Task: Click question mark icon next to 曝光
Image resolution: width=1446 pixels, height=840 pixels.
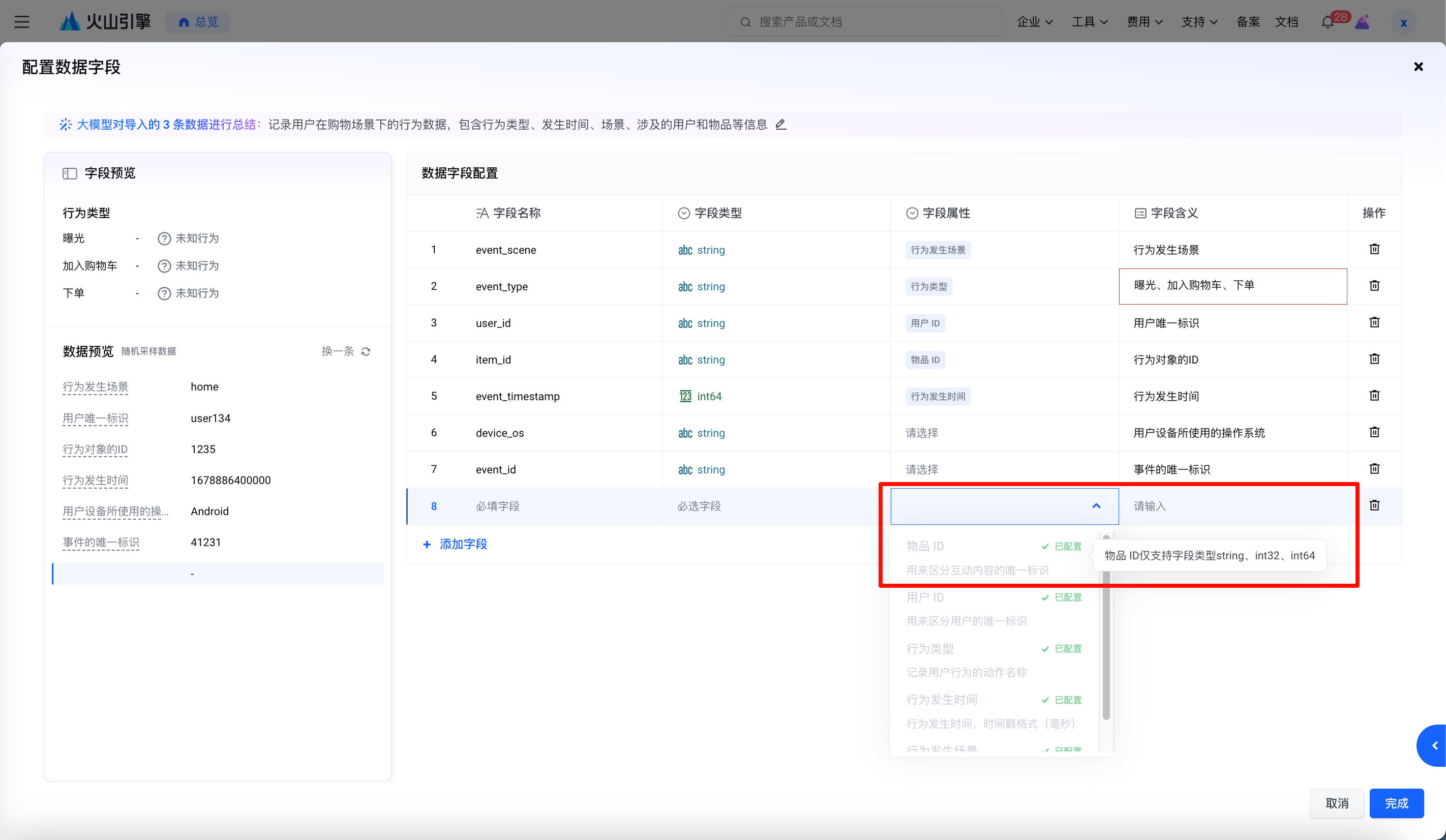Action: pos(164,238)
